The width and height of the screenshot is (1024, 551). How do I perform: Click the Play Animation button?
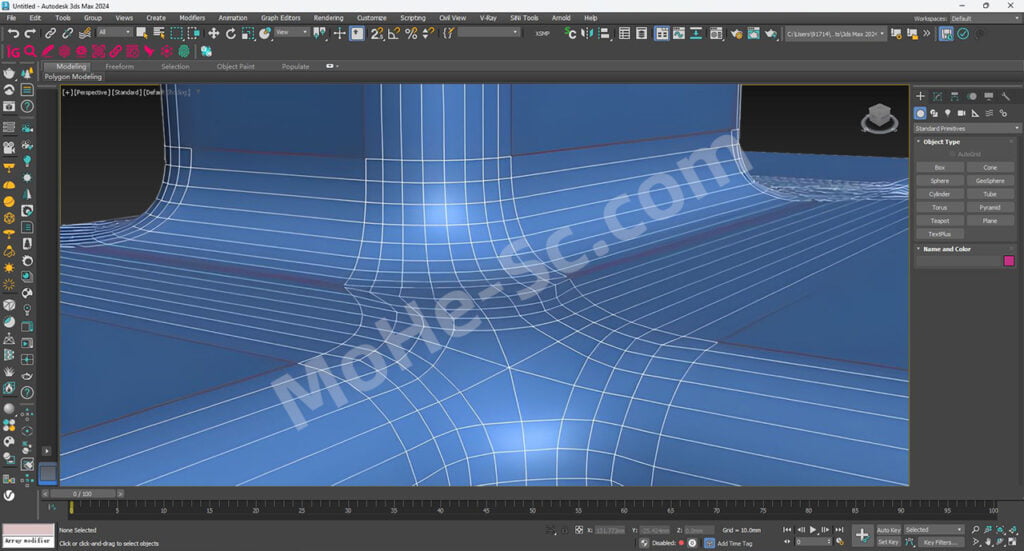(812, 529)
